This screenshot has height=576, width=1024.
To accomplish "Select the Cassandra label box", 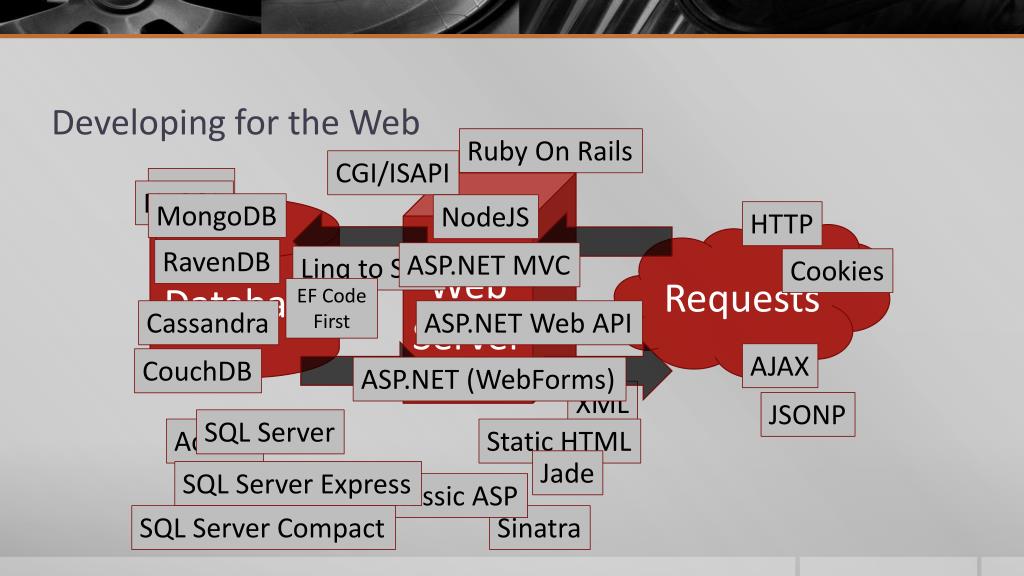I will tap(208, 323).
